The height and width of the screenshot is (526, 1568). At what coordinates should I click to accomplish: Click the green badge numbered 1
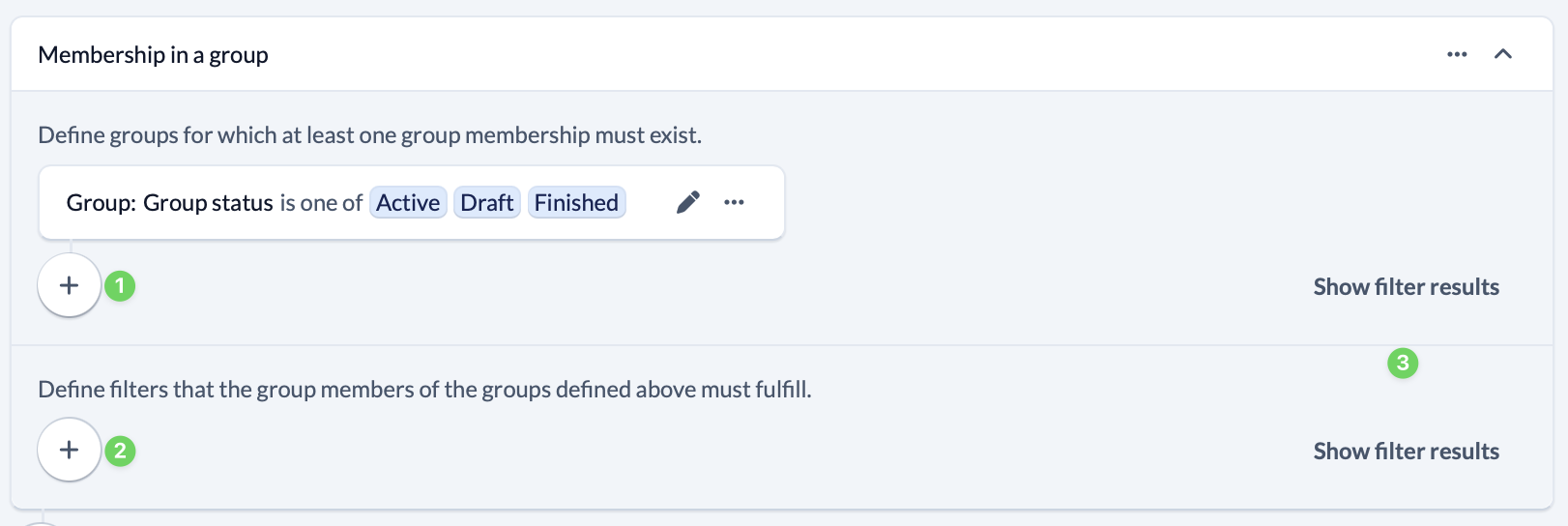coord(120,286)
